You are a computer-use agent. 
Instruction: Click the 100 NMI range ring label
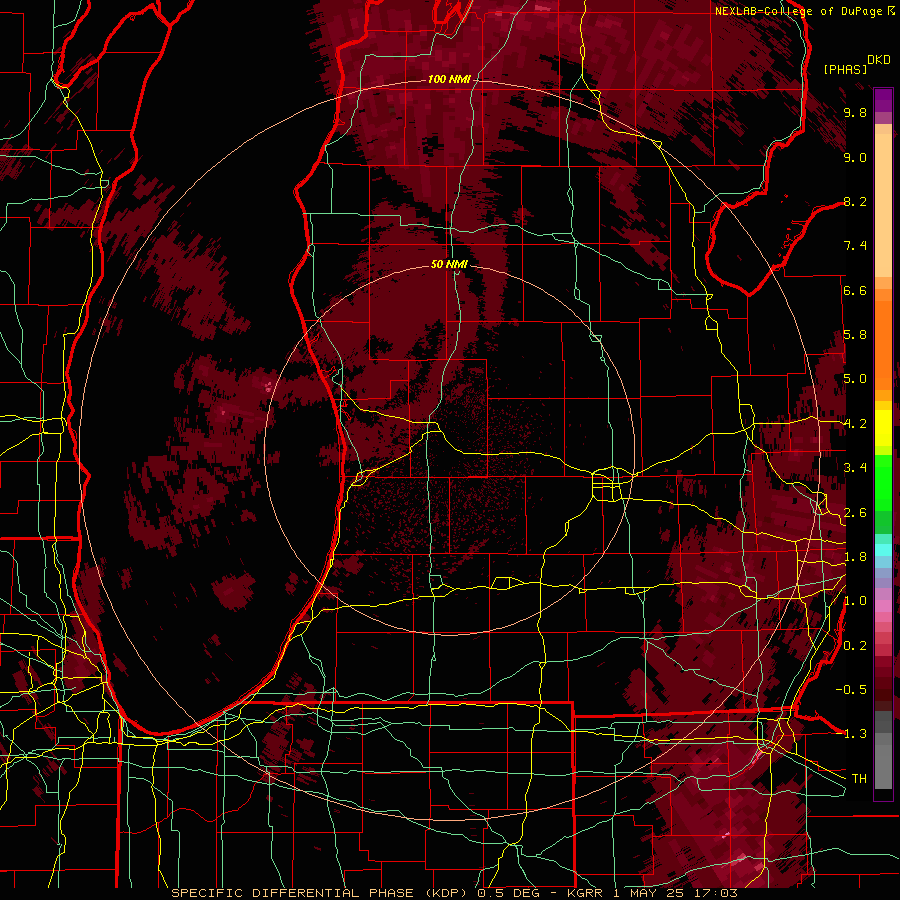point(449,79)
